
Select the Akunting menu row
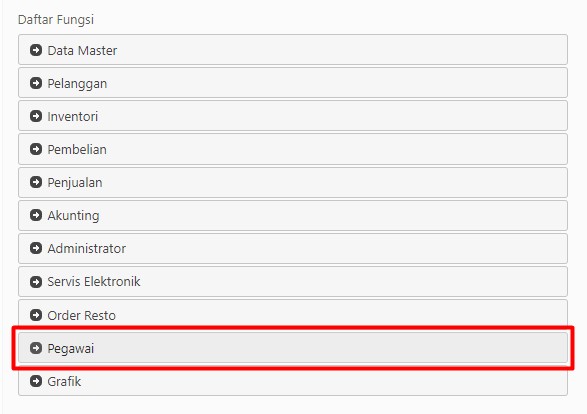(293, 215)
